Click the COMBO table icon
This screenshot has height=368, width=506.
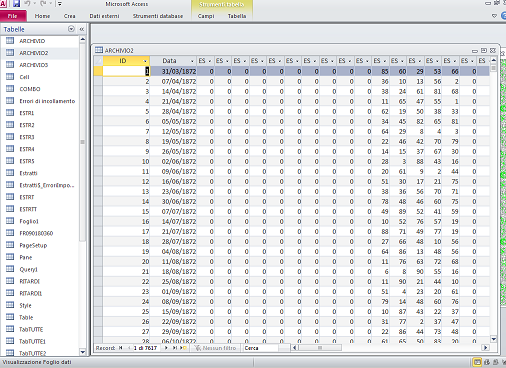pyautogui.click(x=10, y=89)
